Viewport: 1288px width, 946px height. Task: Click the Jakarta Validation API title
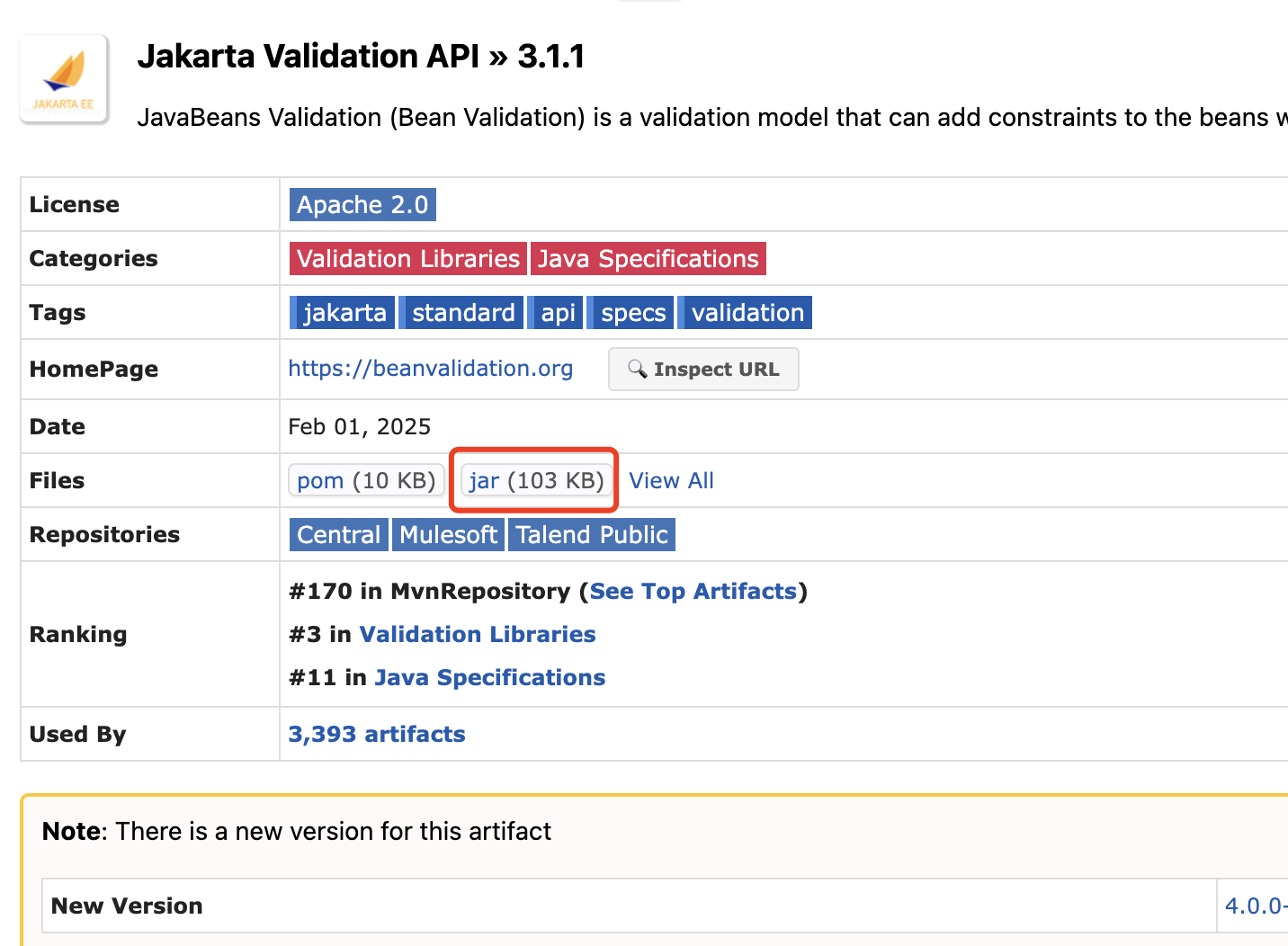[x=361, y=57]
